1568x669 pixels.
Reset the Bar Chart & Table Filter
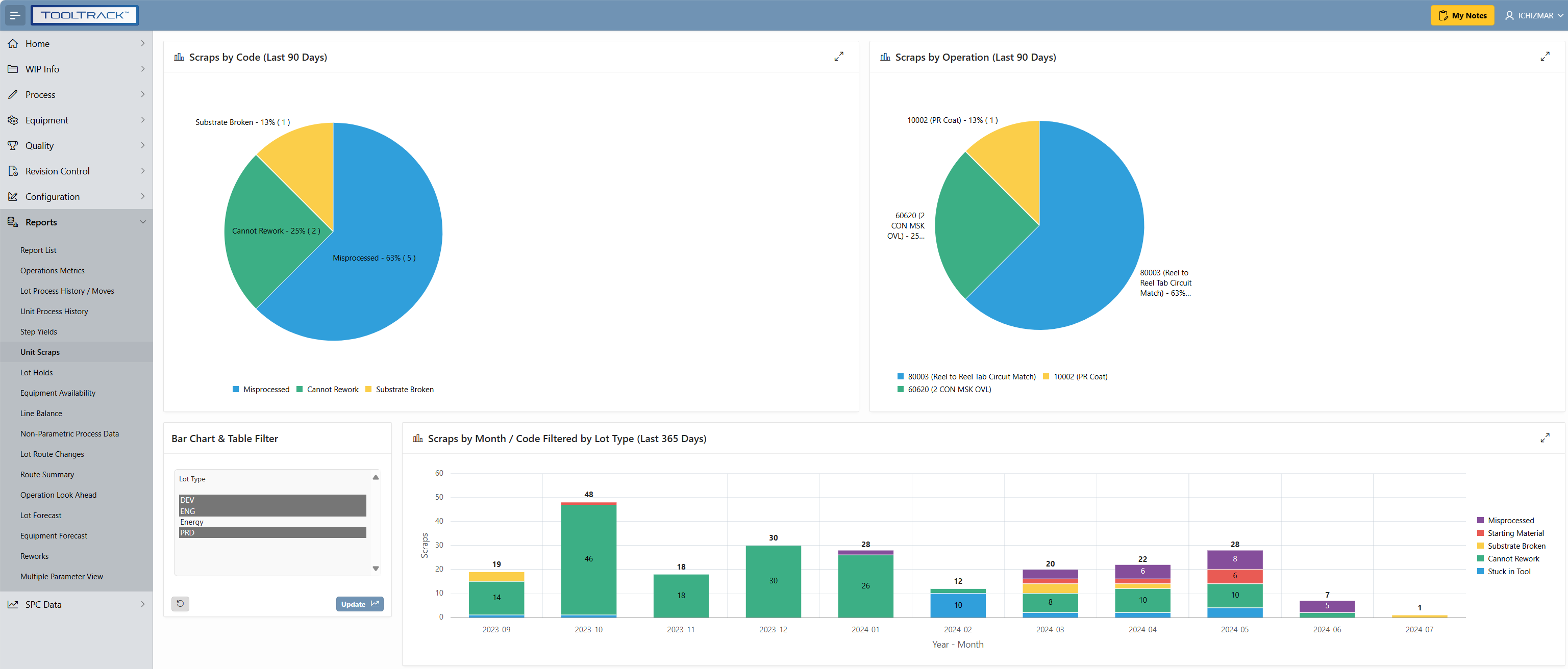(x=180, y=603)
